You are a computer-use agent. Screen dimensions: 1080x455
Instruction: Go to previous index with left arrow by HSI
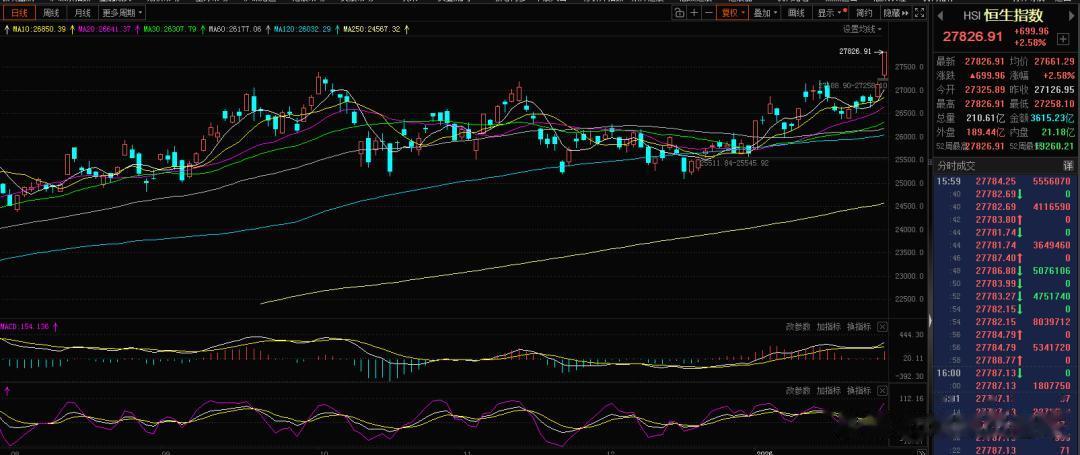pos(939,15)
